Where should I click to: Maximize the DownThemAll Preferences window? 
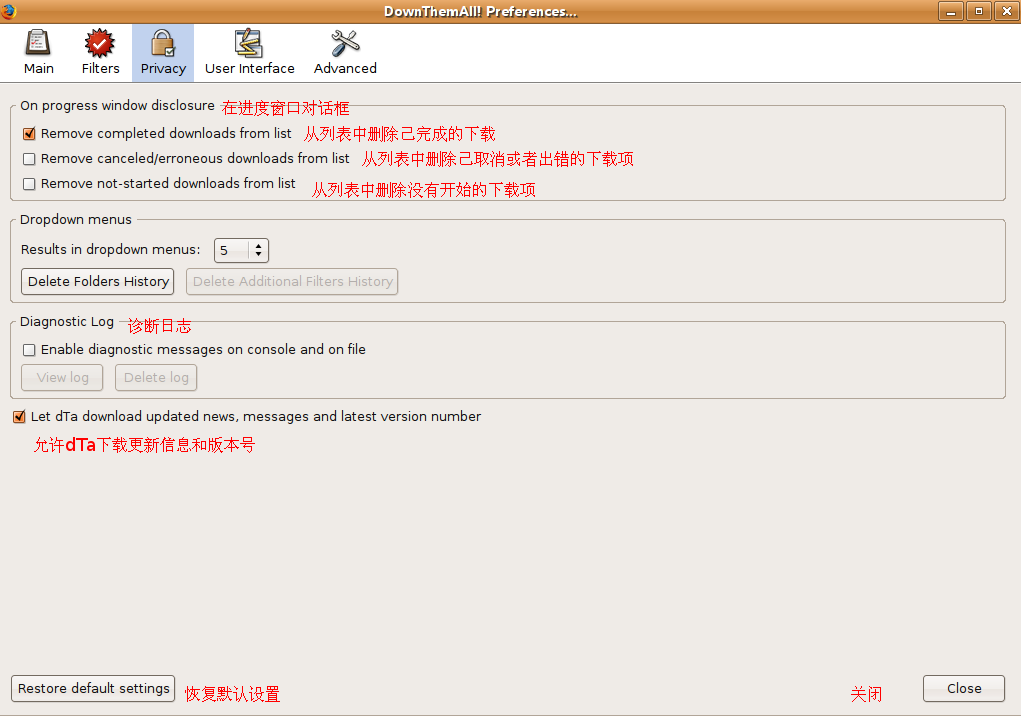pos(979,11)
